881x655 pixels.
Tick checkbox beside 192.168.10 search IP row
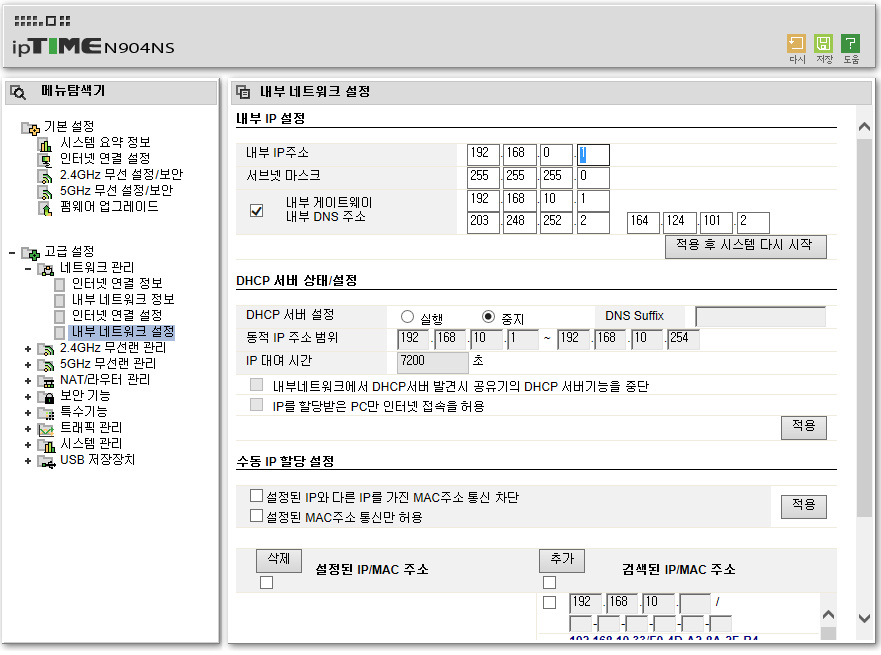click(x=550, y=603)
